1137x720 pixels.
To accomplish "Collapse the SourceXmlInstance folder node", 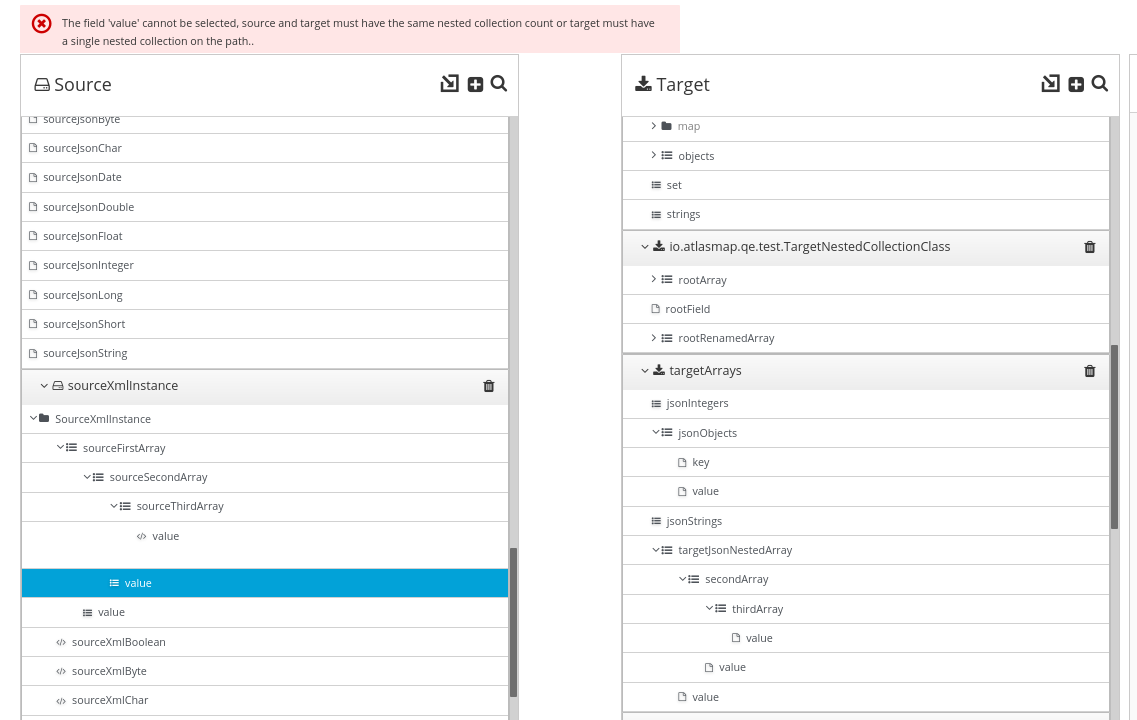I will coord(33,418).
